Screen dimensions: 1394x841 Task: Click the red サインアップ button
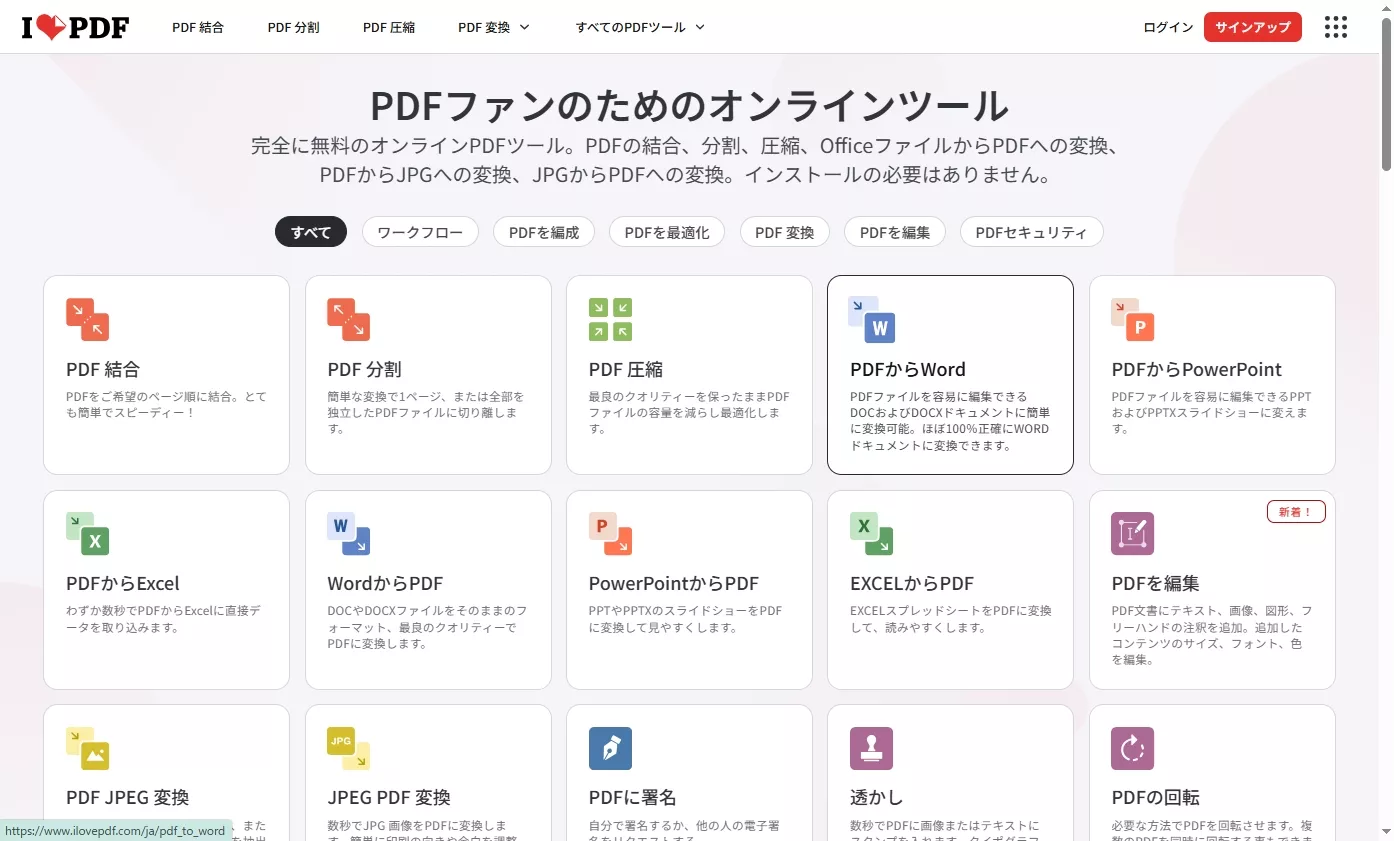pyautogui.click(x=1253, y=27)
